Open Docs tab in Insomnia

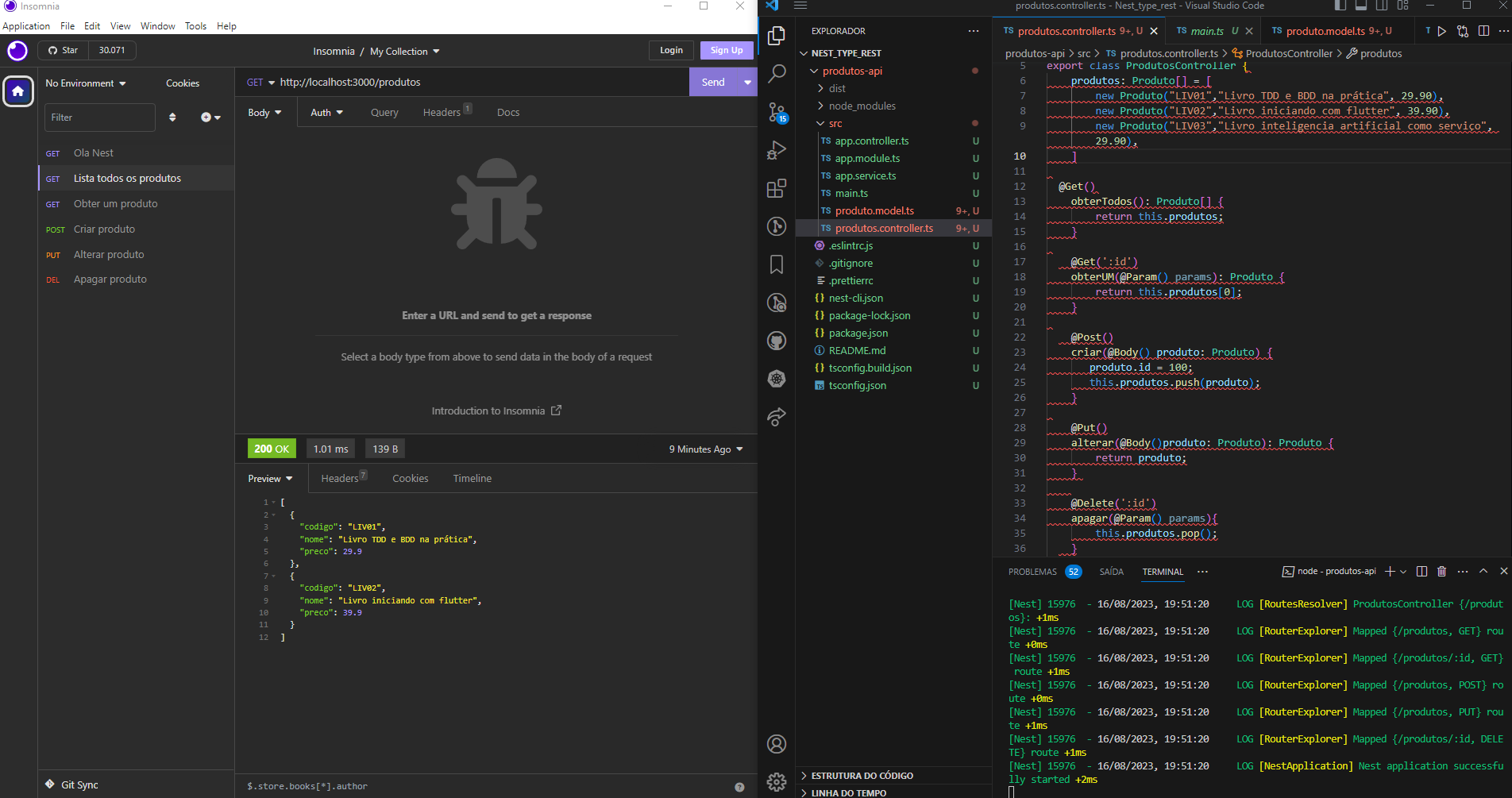pyautogui.click(x=508, y=113)
